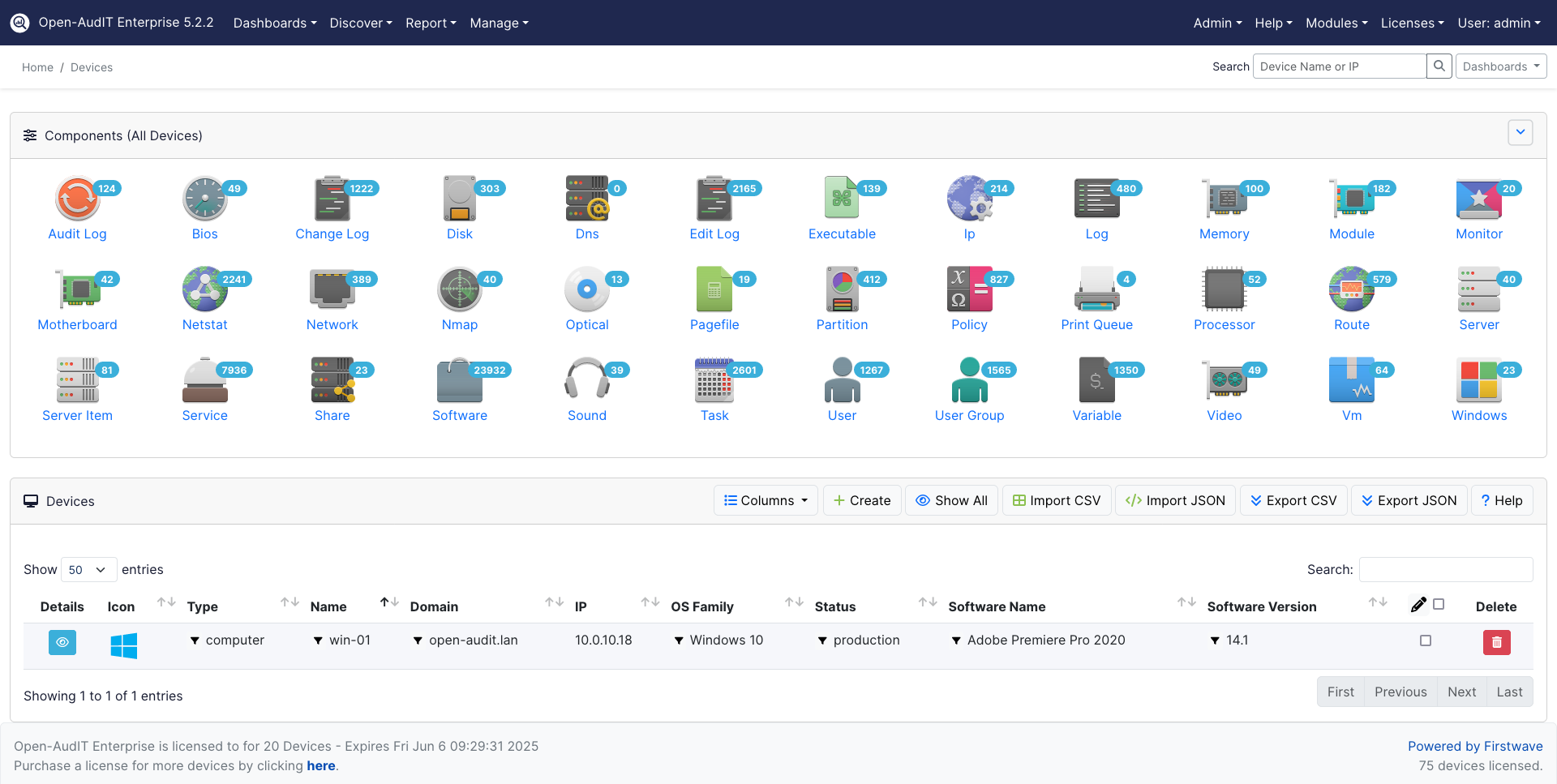Click the Export CSV button
Screen dimensions: 1557x784
coord(1293,500)
